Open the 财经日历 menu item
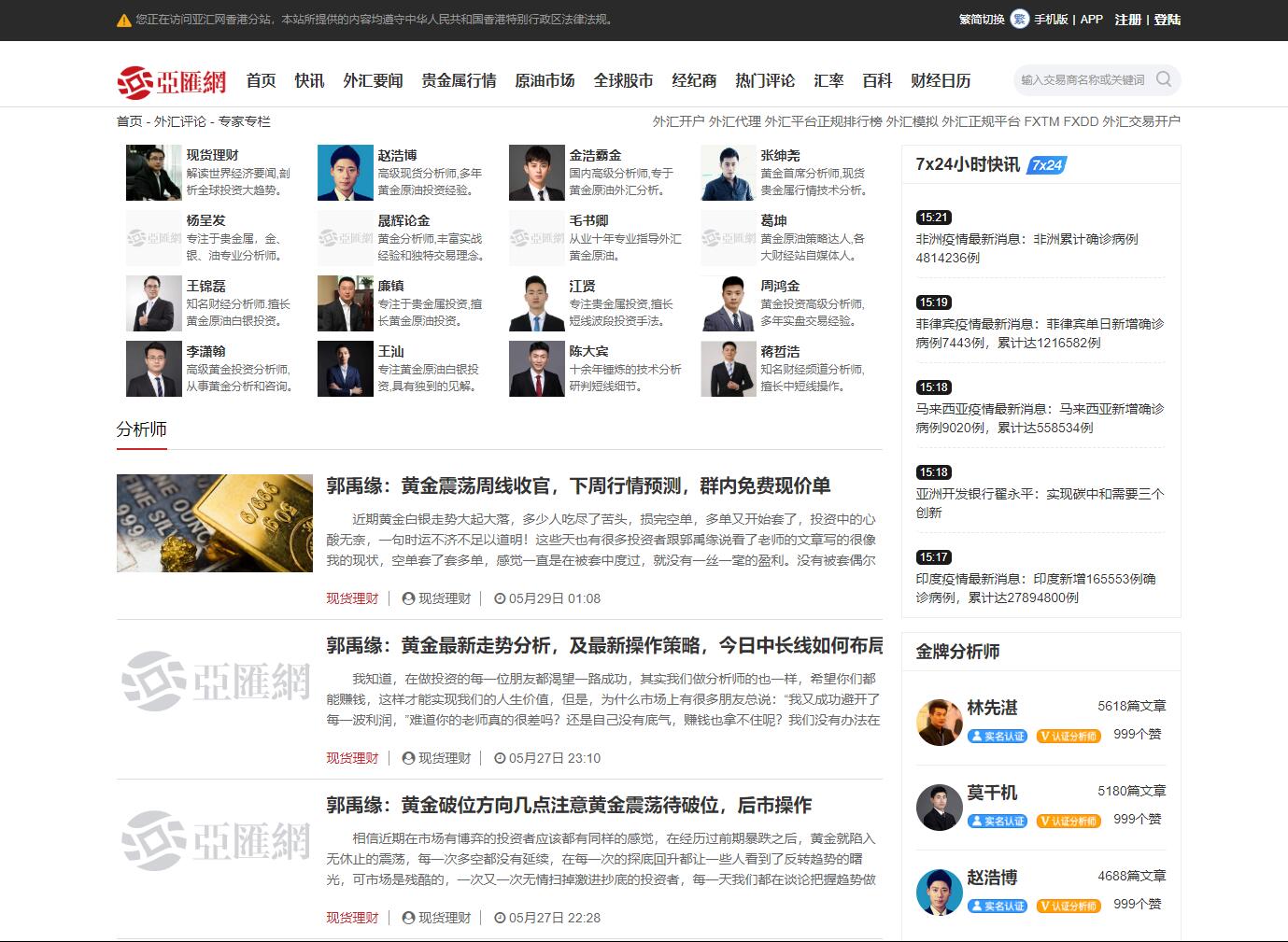The height and width of the screenshot is (942, 1288). click(x=941, y=81)
